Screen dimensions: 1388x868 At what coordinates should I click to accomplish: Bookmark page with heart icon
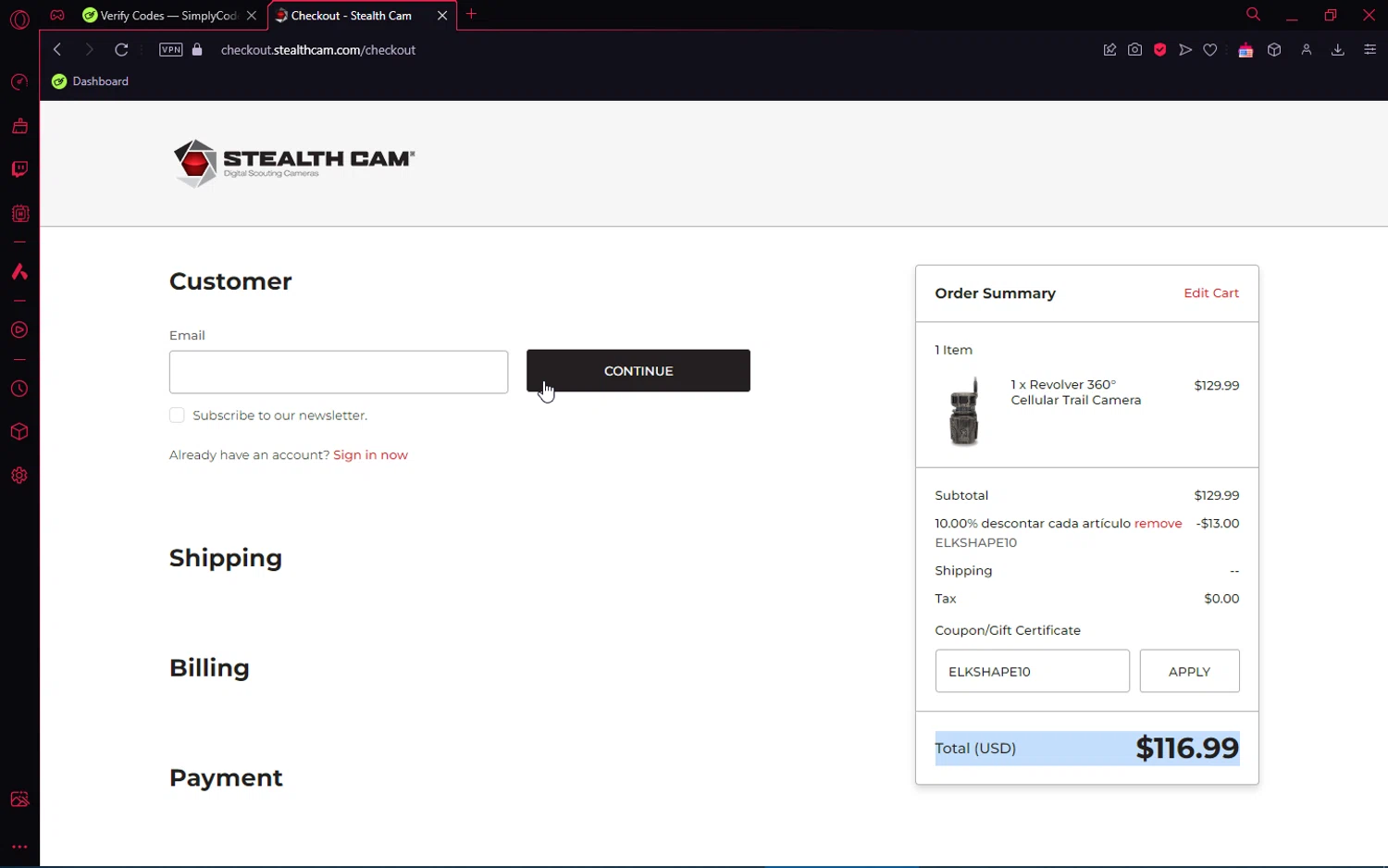point(1210,50)
